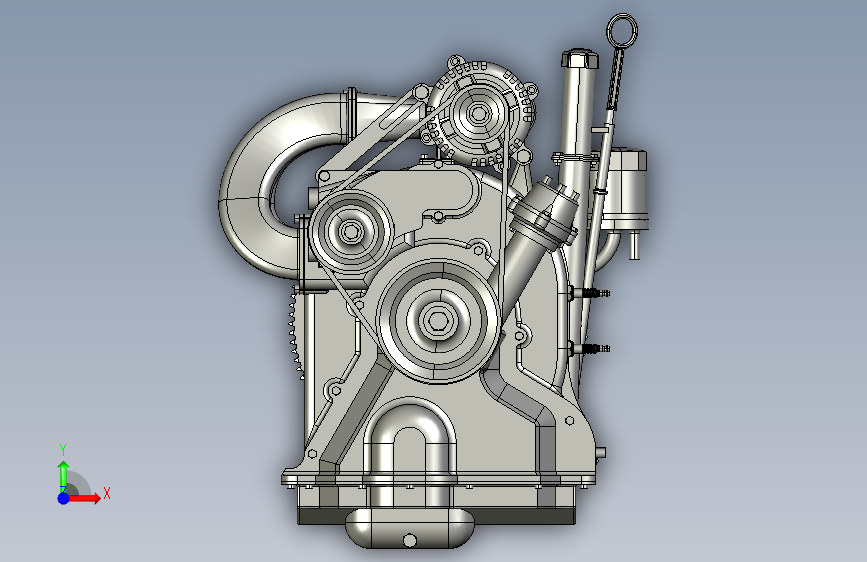
Task: Click the green Y axis arrow of the triad
Action: point(64,475)
